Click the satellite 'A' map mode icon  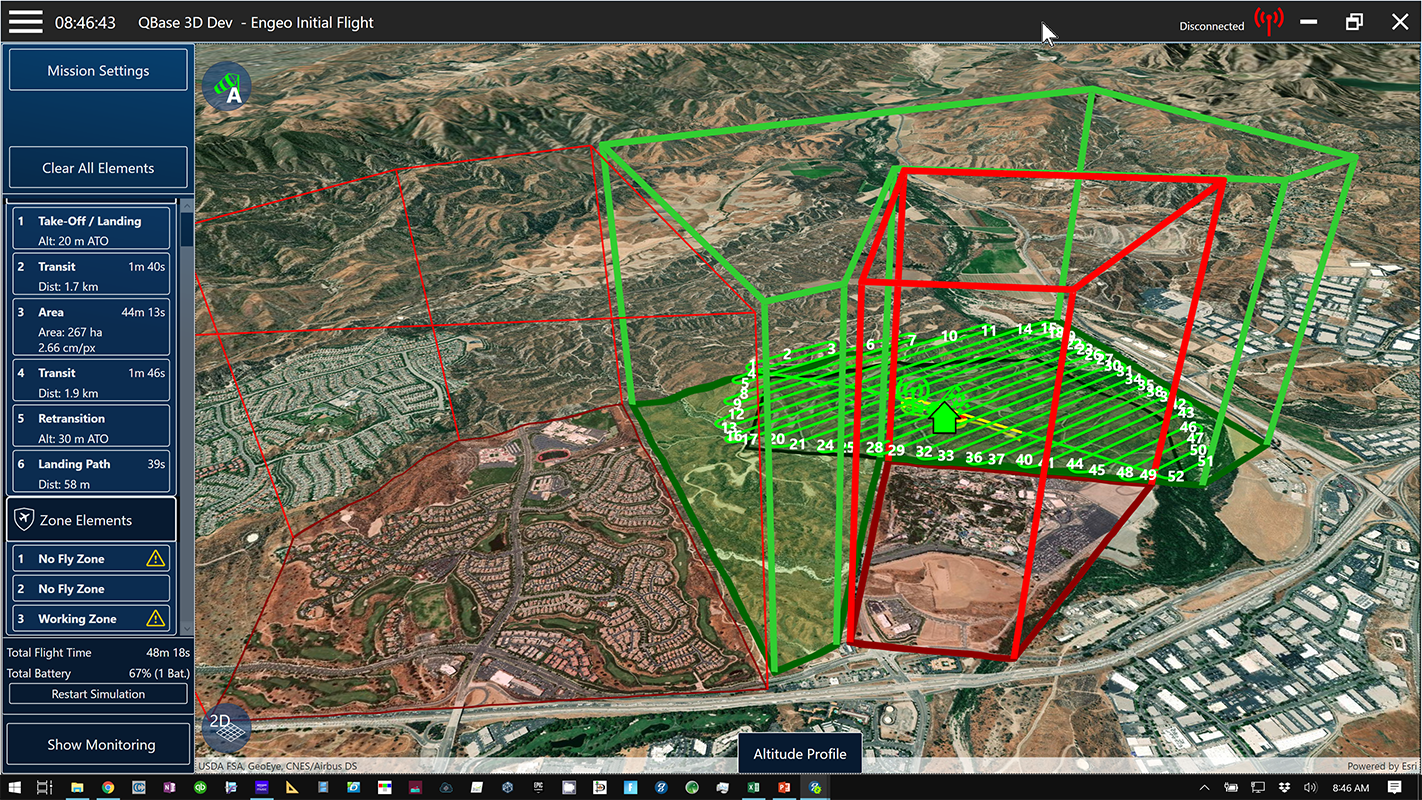227,88
